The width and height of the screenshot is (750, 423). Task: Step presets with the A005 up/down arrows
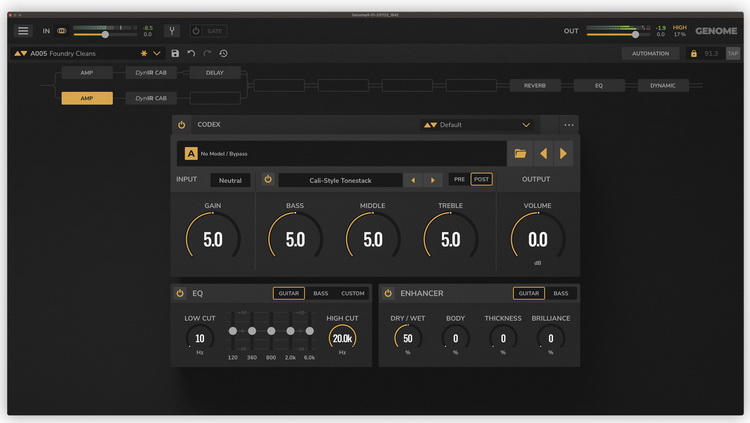(20, 54)
